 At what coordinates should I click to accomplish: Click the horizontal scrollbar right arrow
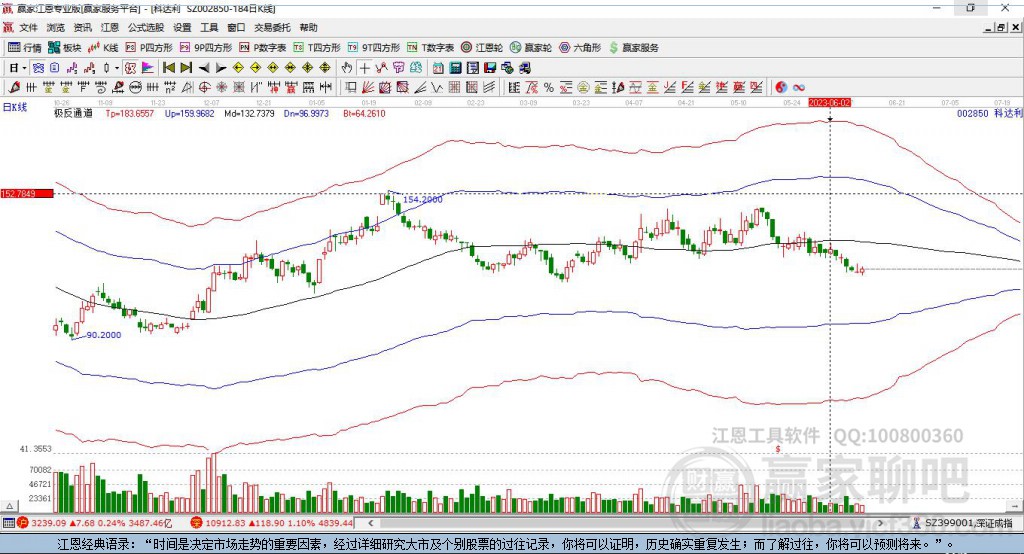coord(880,523)
